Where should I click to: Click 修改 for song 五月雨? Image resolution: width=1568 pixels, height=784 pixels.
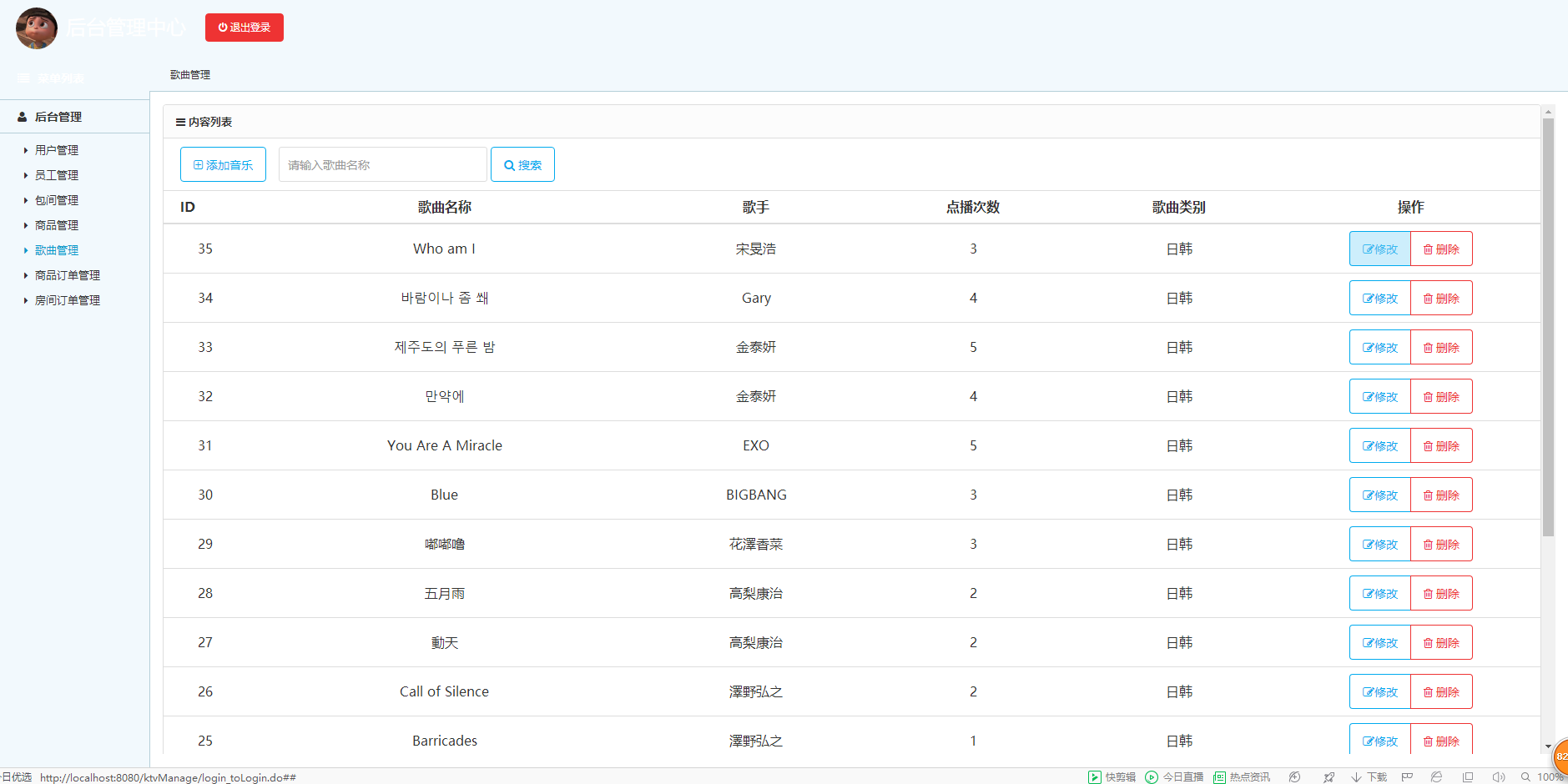(x=1380, y=593)
